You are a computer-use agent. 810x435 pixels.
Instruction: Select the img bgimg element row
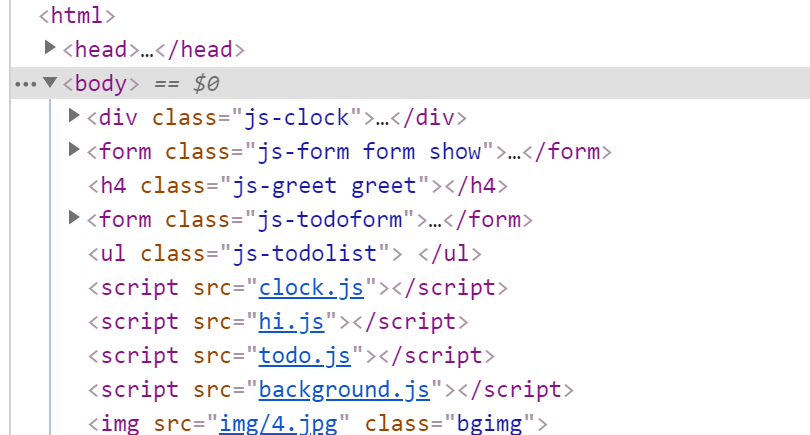(x=317, y=424)
